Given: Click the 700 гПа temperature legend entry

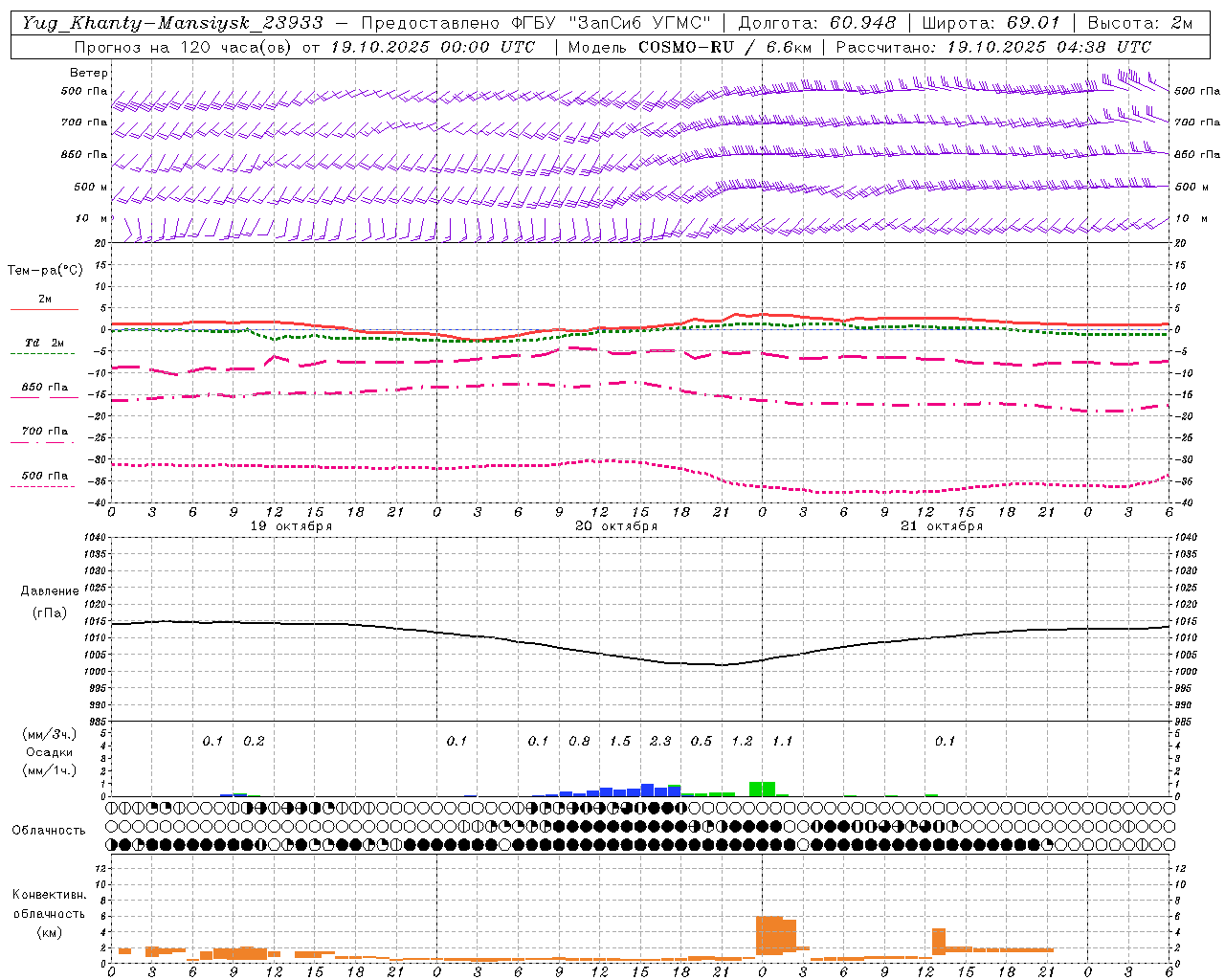Looking at the screenshot, I should 45,432.
